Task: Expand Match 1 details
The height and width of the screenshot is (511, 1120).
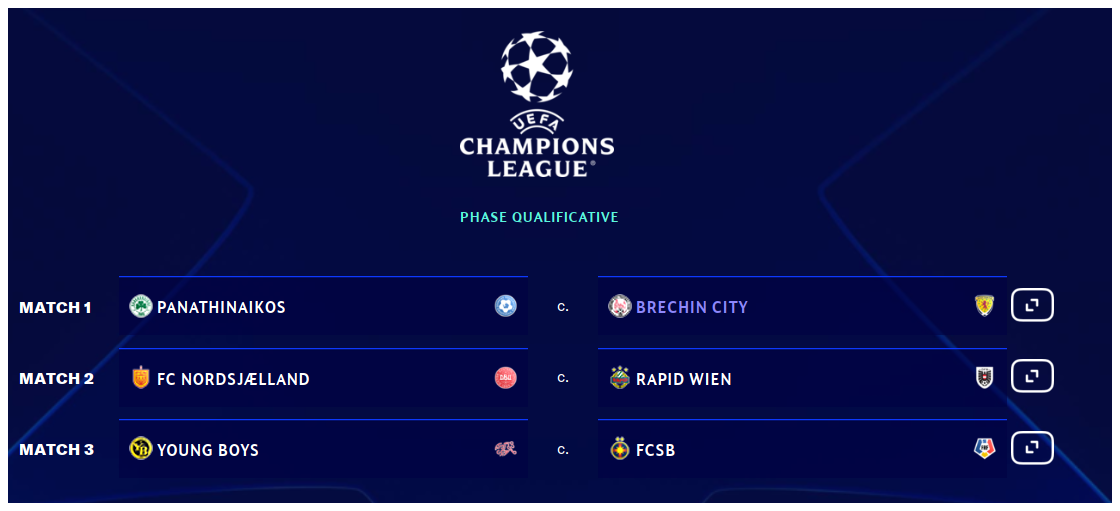Action: tap(1032, 304)
